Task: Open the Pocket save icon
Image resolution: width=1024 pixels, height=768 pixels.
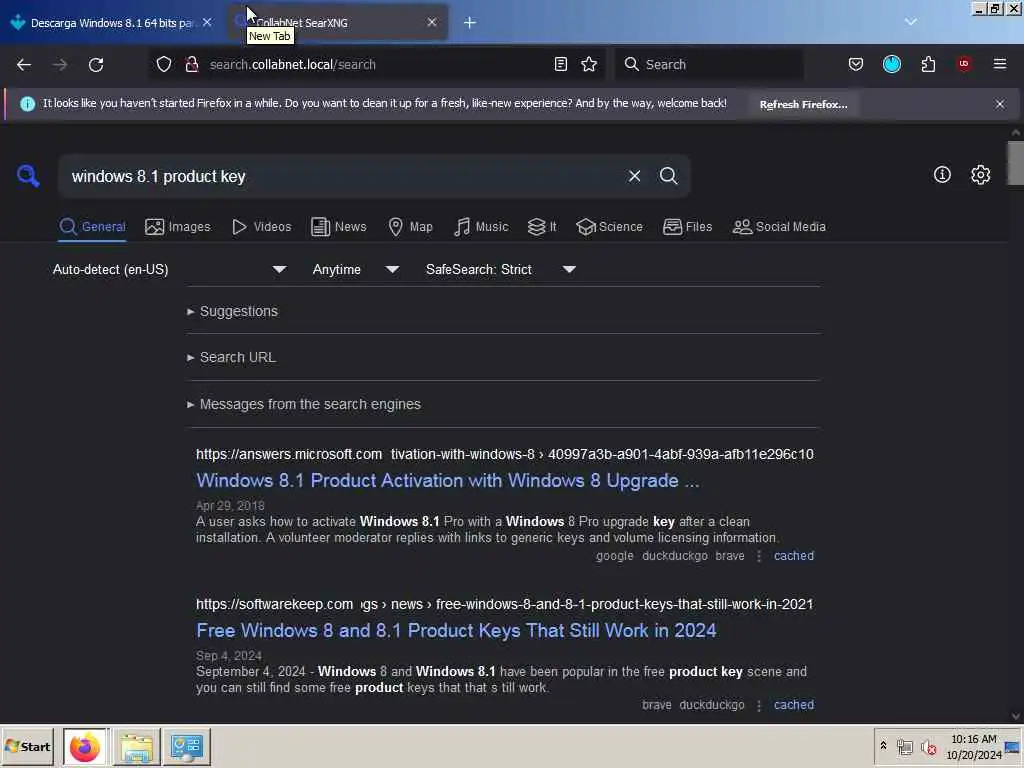Action: [856, 64]
